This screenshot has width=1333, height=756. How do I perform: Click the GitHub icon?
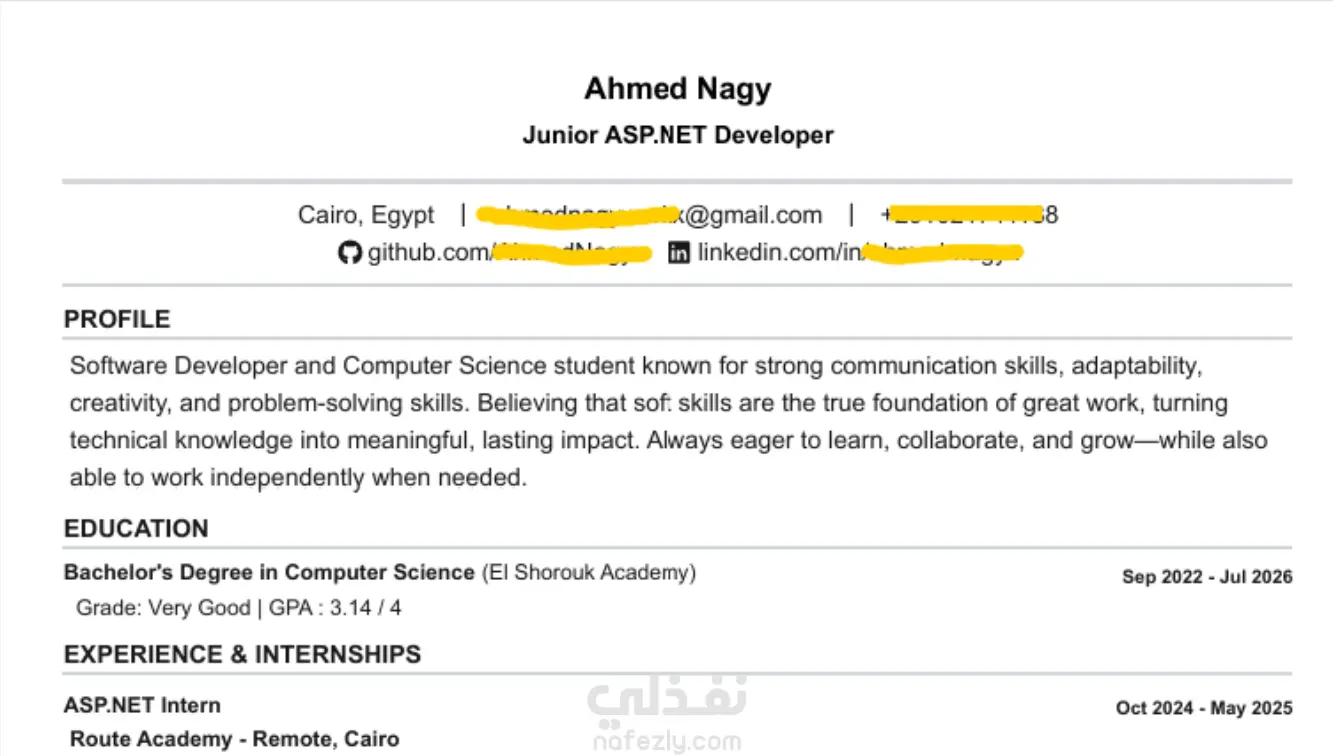point(349,253)
